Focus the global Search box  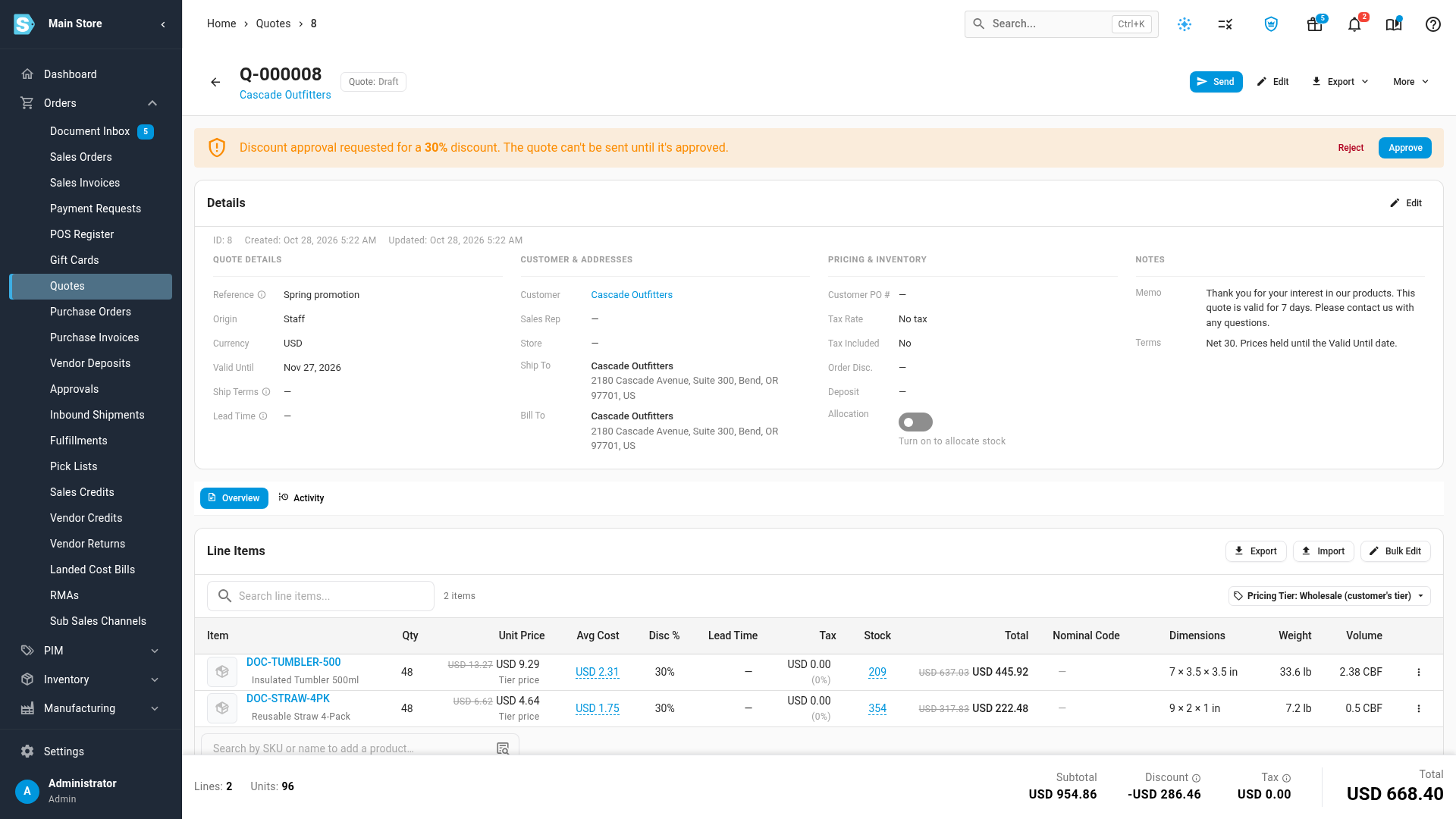pos(1061,24)
